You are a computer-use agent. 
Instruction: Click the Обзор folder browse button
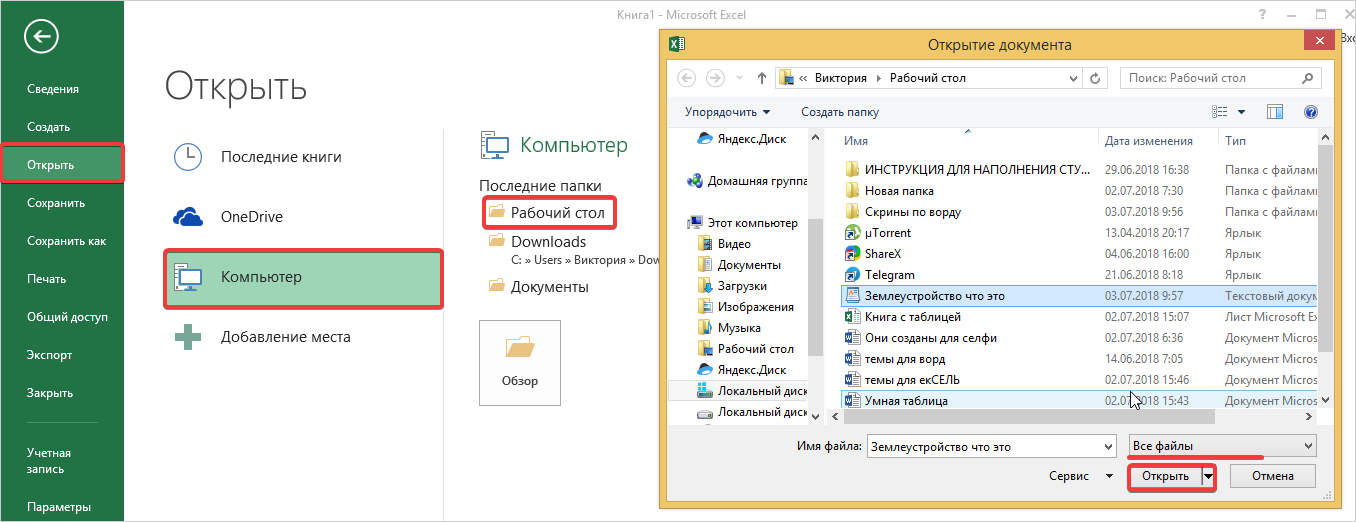pyautogui.click(x=520, y=362)
